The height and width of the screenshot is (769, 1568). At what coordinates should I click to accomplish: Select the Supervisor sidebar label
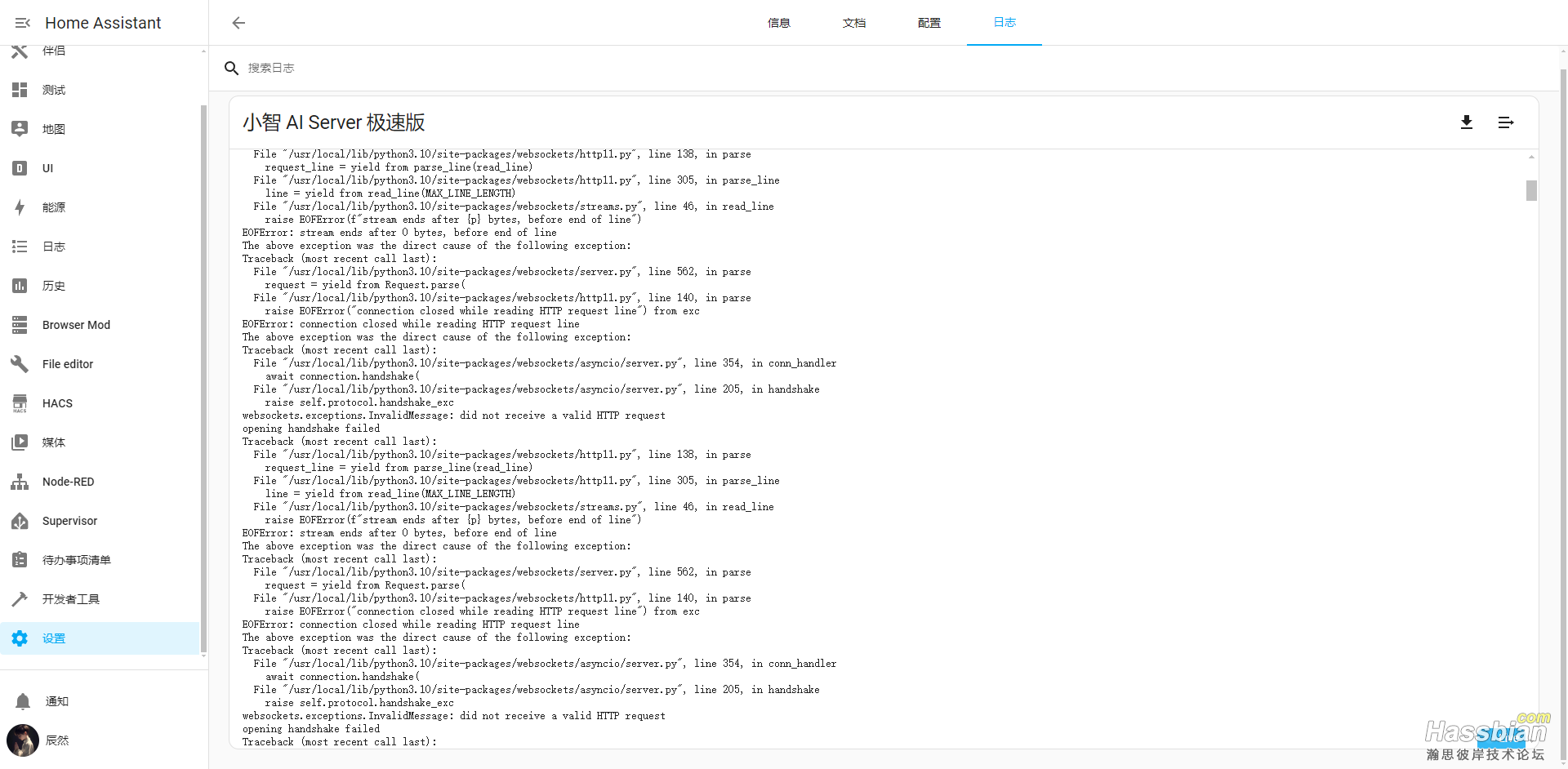pos(69,521)
